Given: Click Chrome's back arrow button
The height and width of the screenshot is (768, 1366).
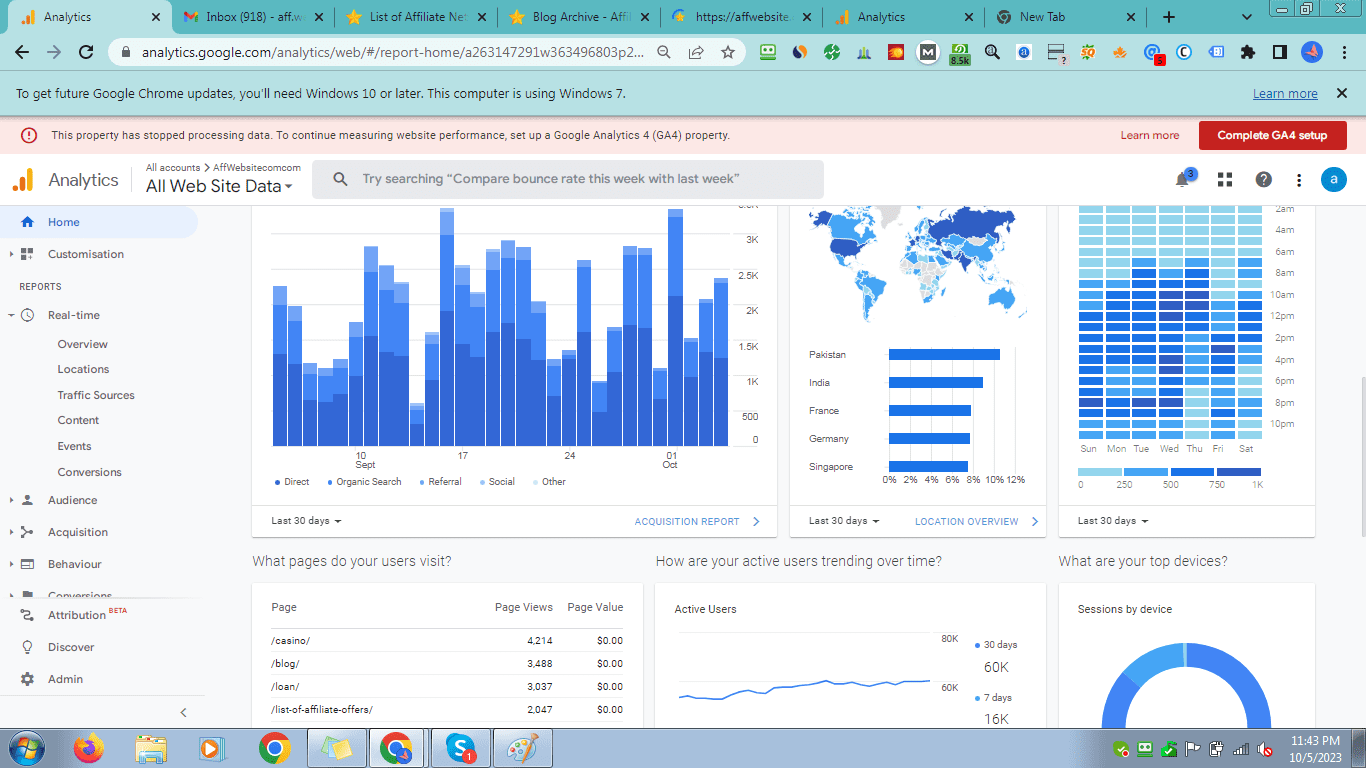Looking at the screenshot, I should [22, 52].
